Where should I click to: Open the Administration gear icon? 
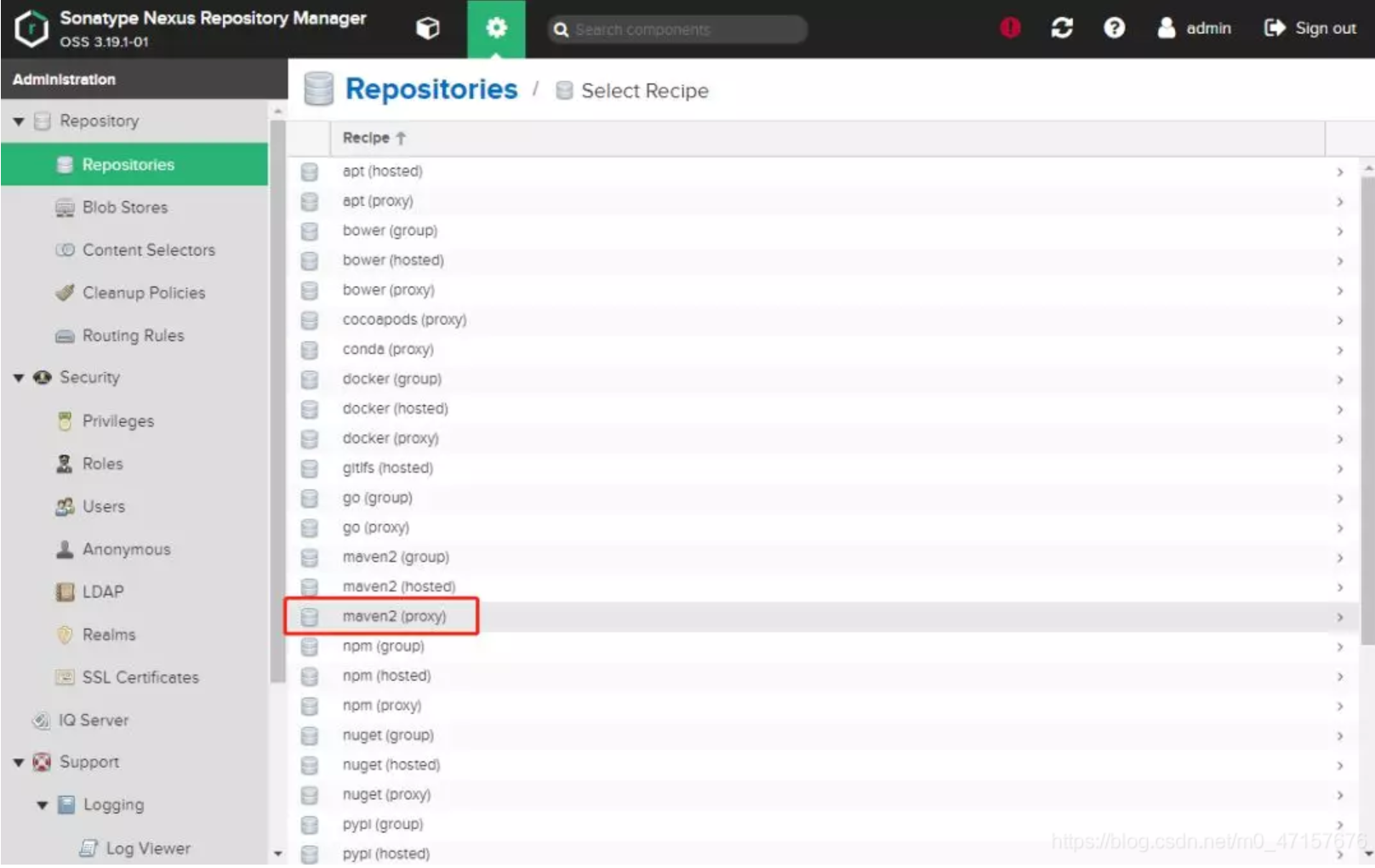(496, 29)
